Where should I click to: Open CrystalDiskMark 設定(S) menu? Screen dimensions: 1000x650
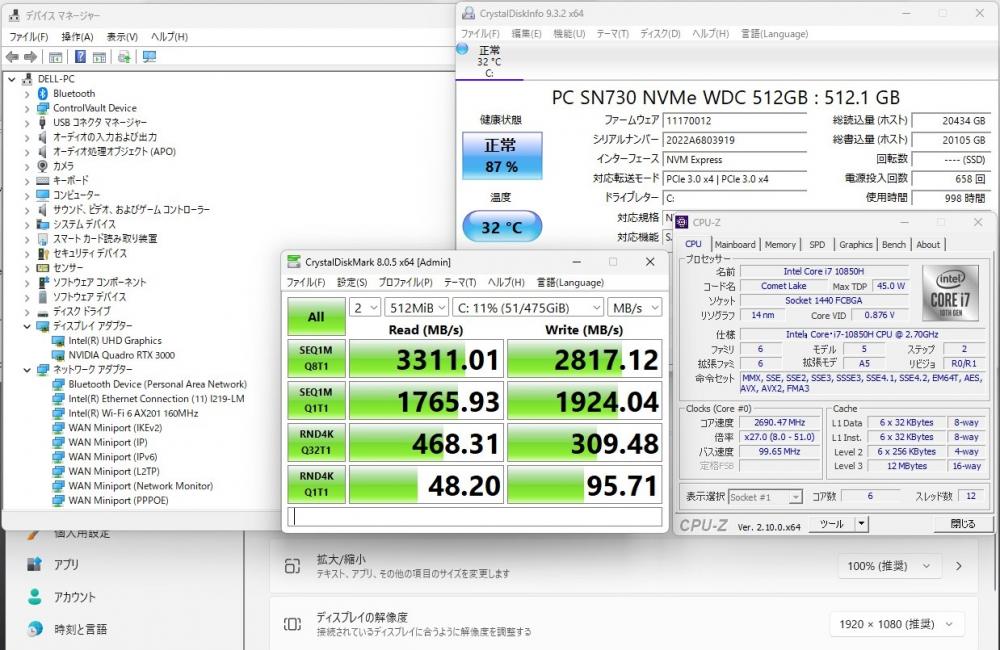point(352,283)
